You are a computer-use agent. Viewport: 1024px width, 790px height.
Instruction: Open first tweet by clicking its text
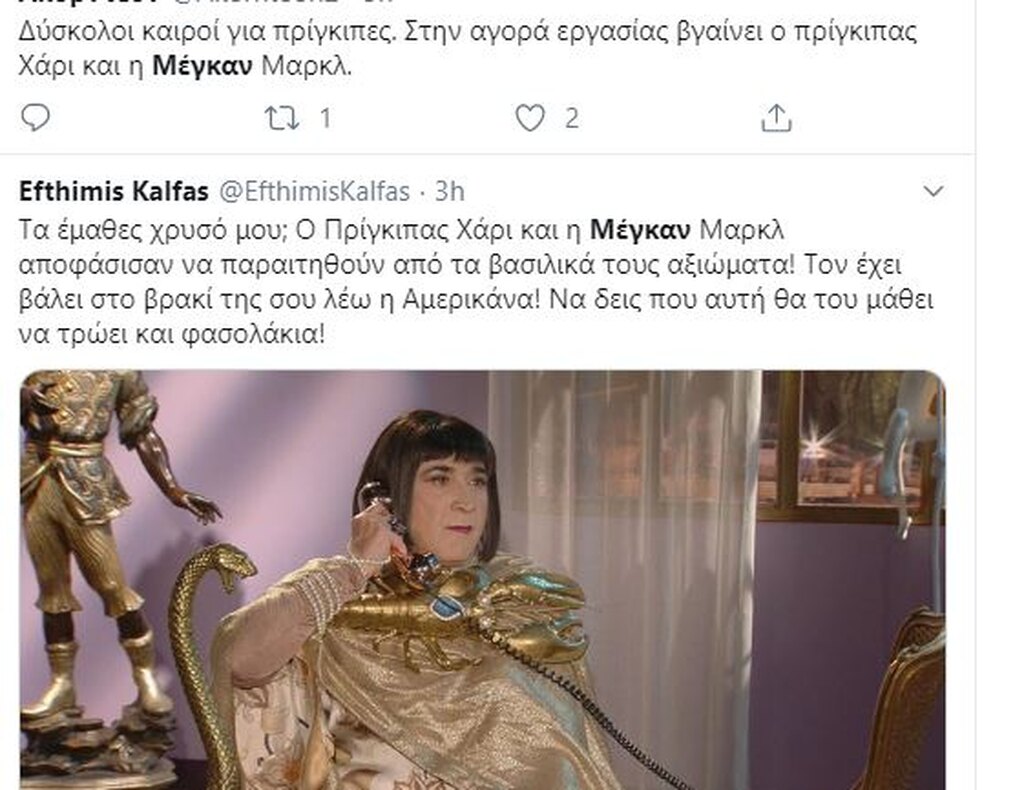pyautogui.click(x=468, y=49)
